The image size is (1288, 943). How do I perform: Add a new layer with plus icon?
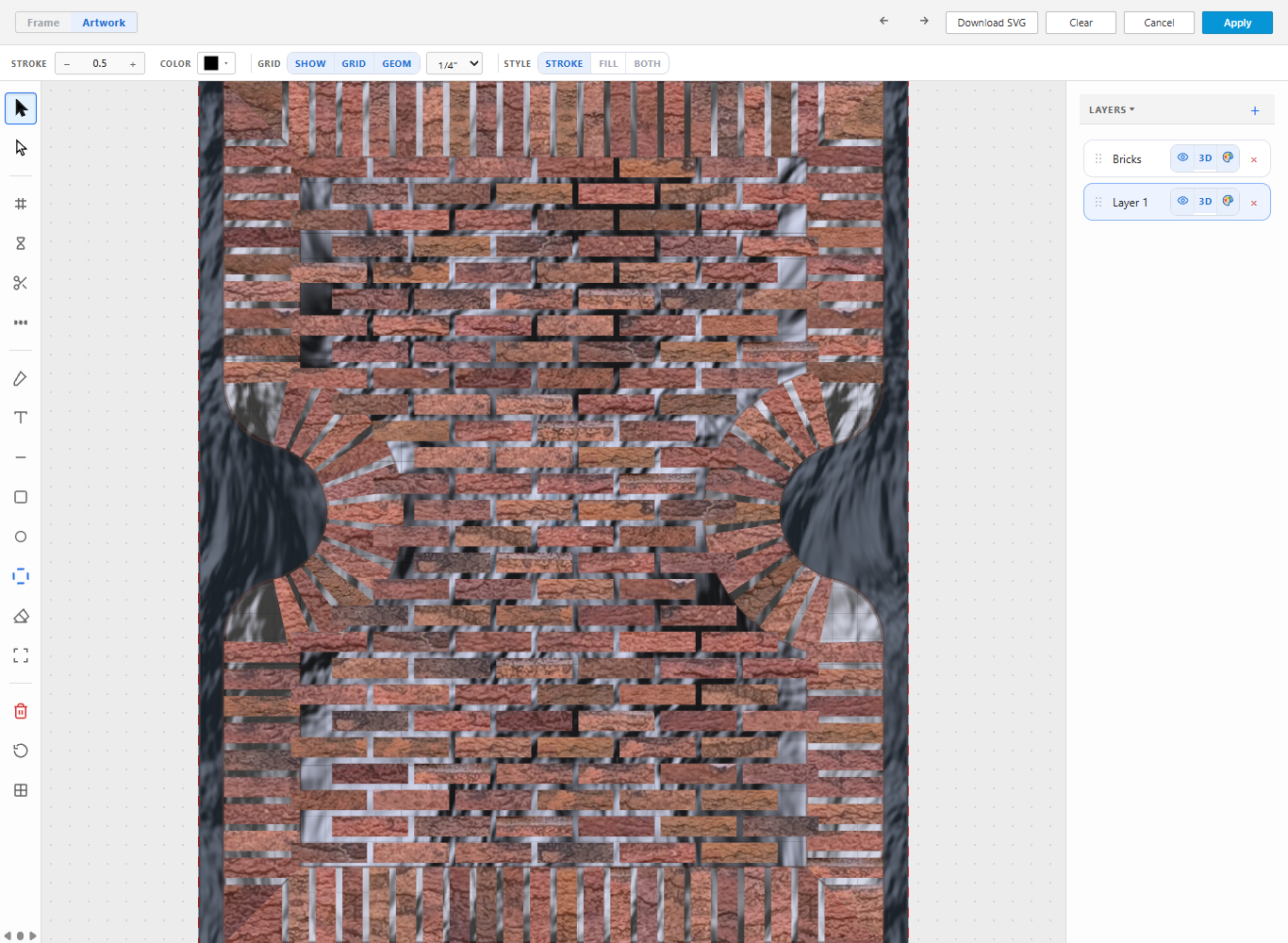click(1255, 110)
